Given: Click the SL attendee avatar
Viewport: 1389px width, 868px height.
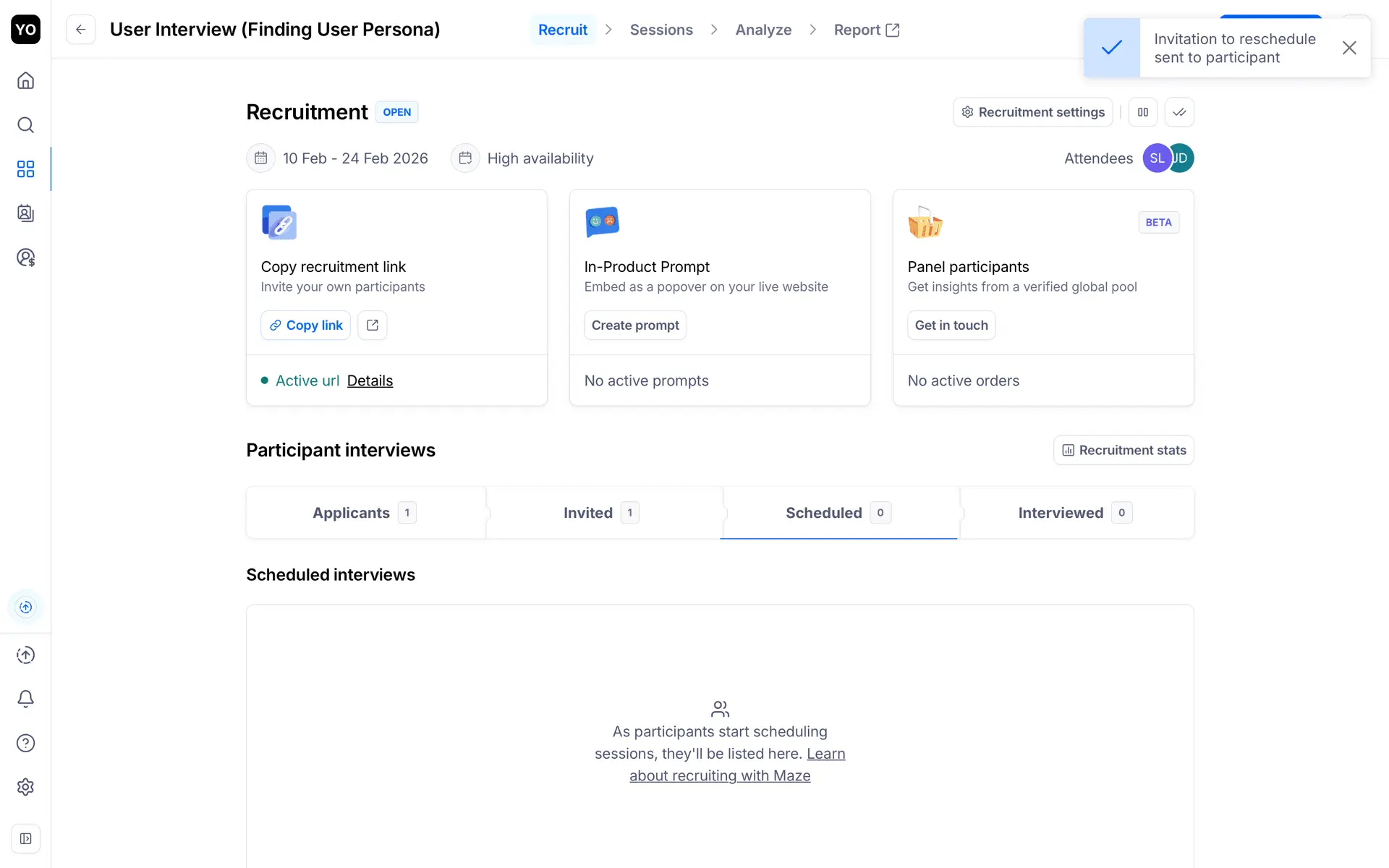Looking at the screenshot, I should click(x=1156, y=158).
